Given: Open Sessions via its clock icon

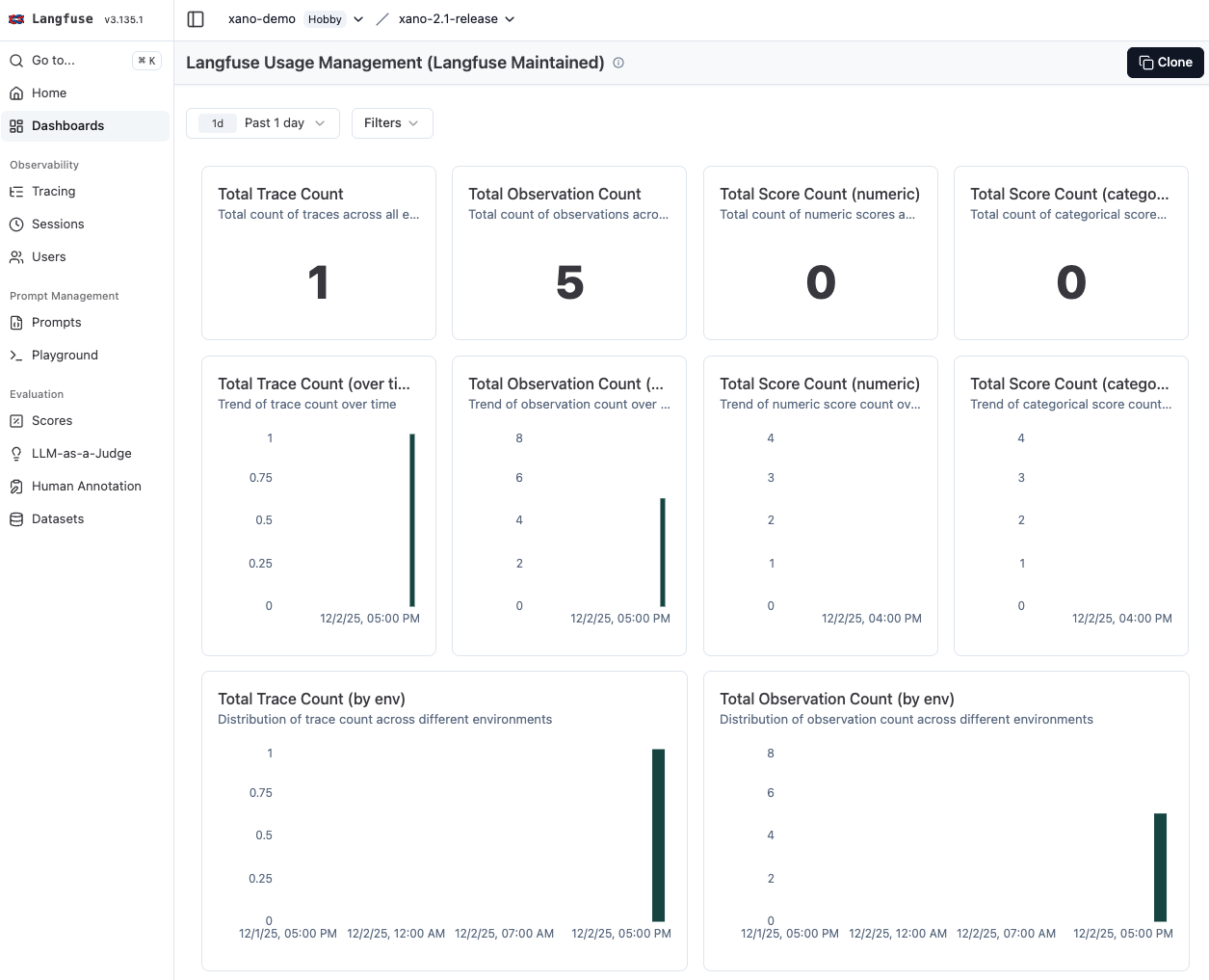Looking at the screenshot, I should [x=16, y=225].
